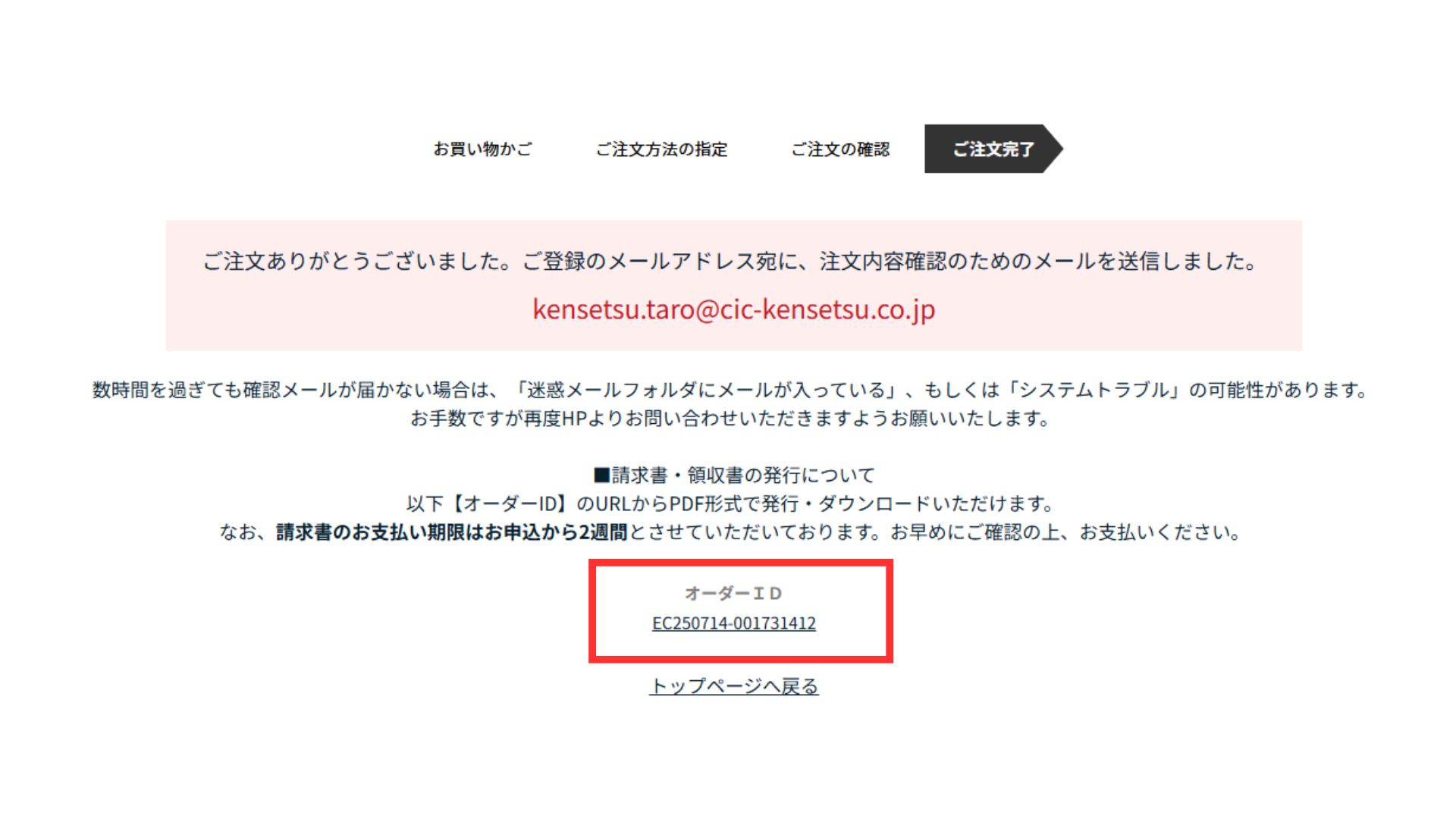Click the black square bullet before 請求書

pos(601,475)
